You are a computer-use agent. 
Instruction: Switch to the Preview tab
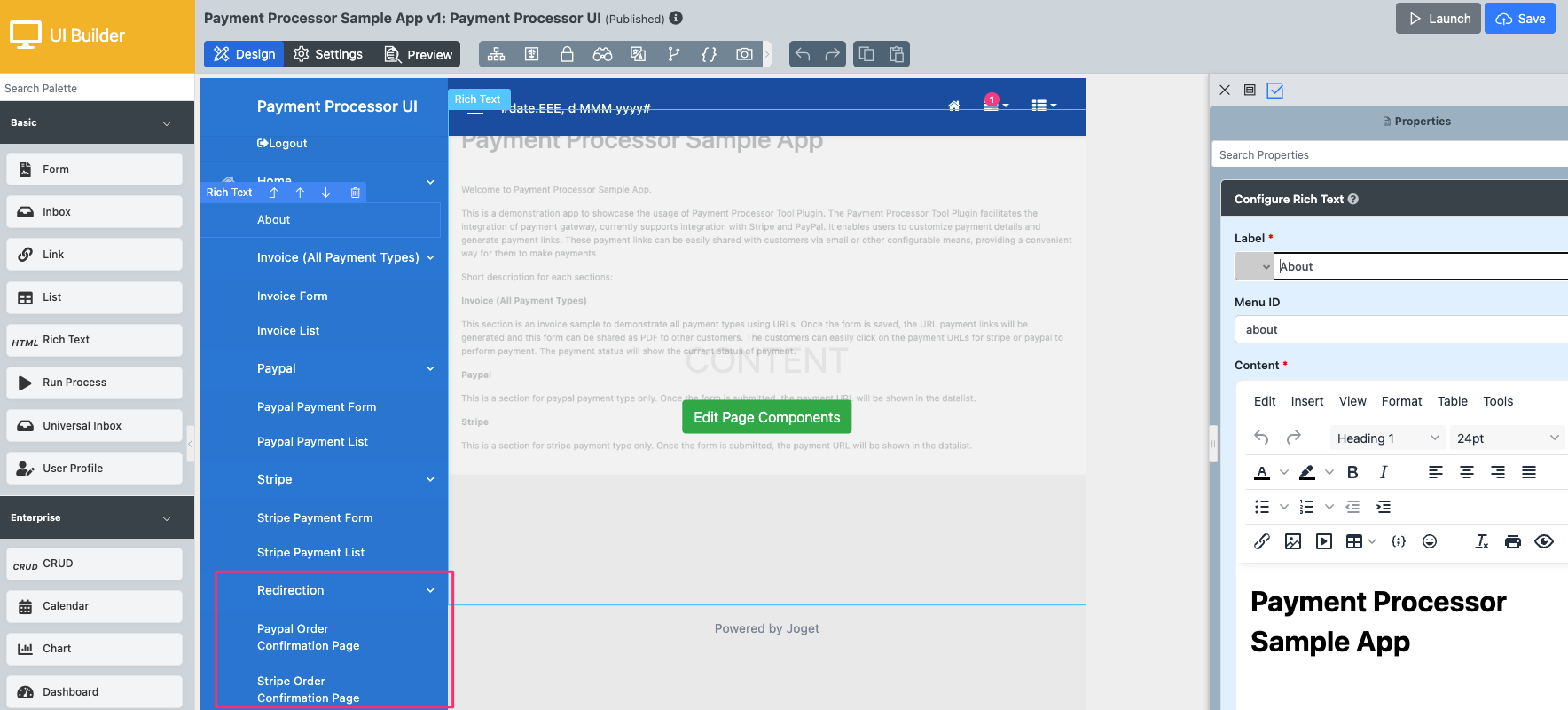418,54
